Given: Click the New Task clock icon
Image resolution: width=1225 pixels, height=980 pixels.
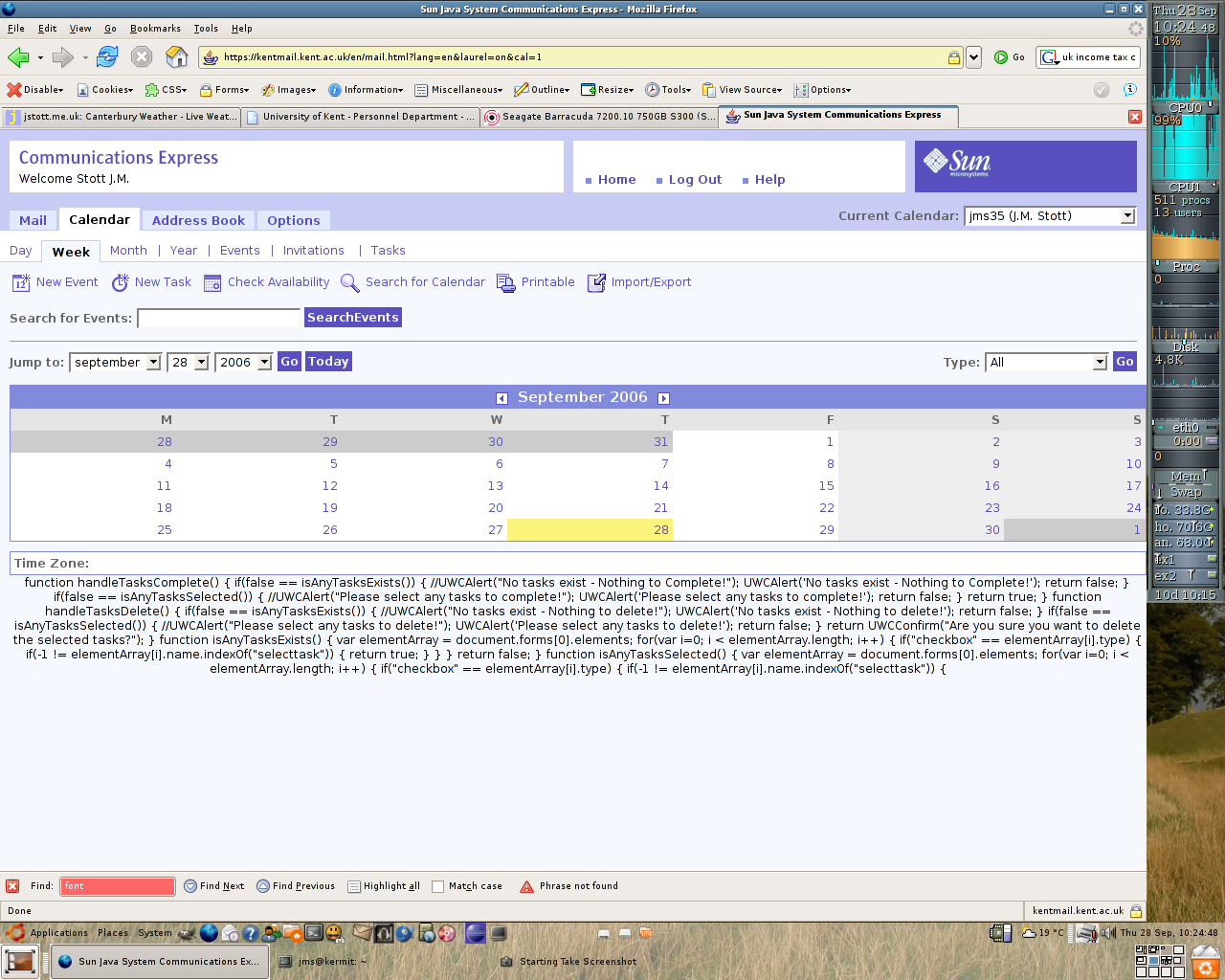Looking at the screenshot, I should [x=121, y=282].
